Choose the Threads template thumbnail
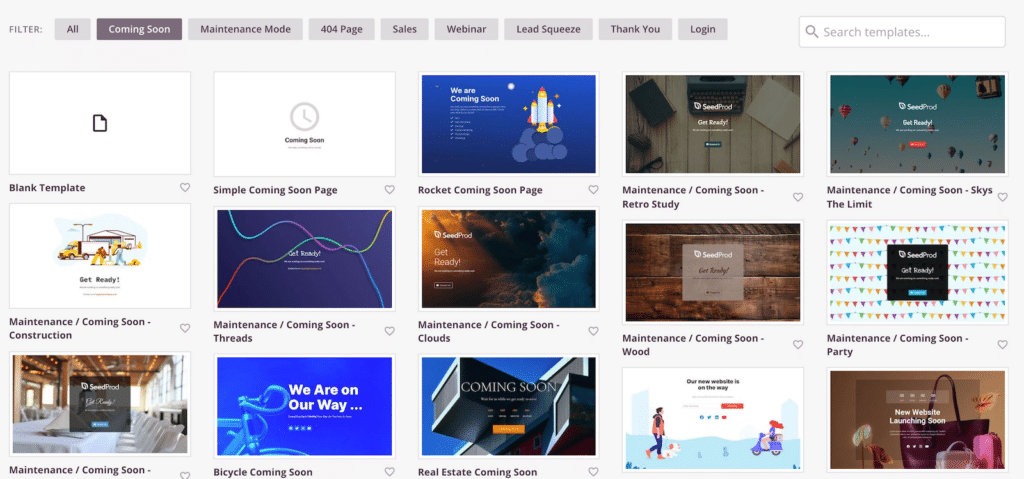This screenshot has height=479, width=1024. click(x=304, y=259)
